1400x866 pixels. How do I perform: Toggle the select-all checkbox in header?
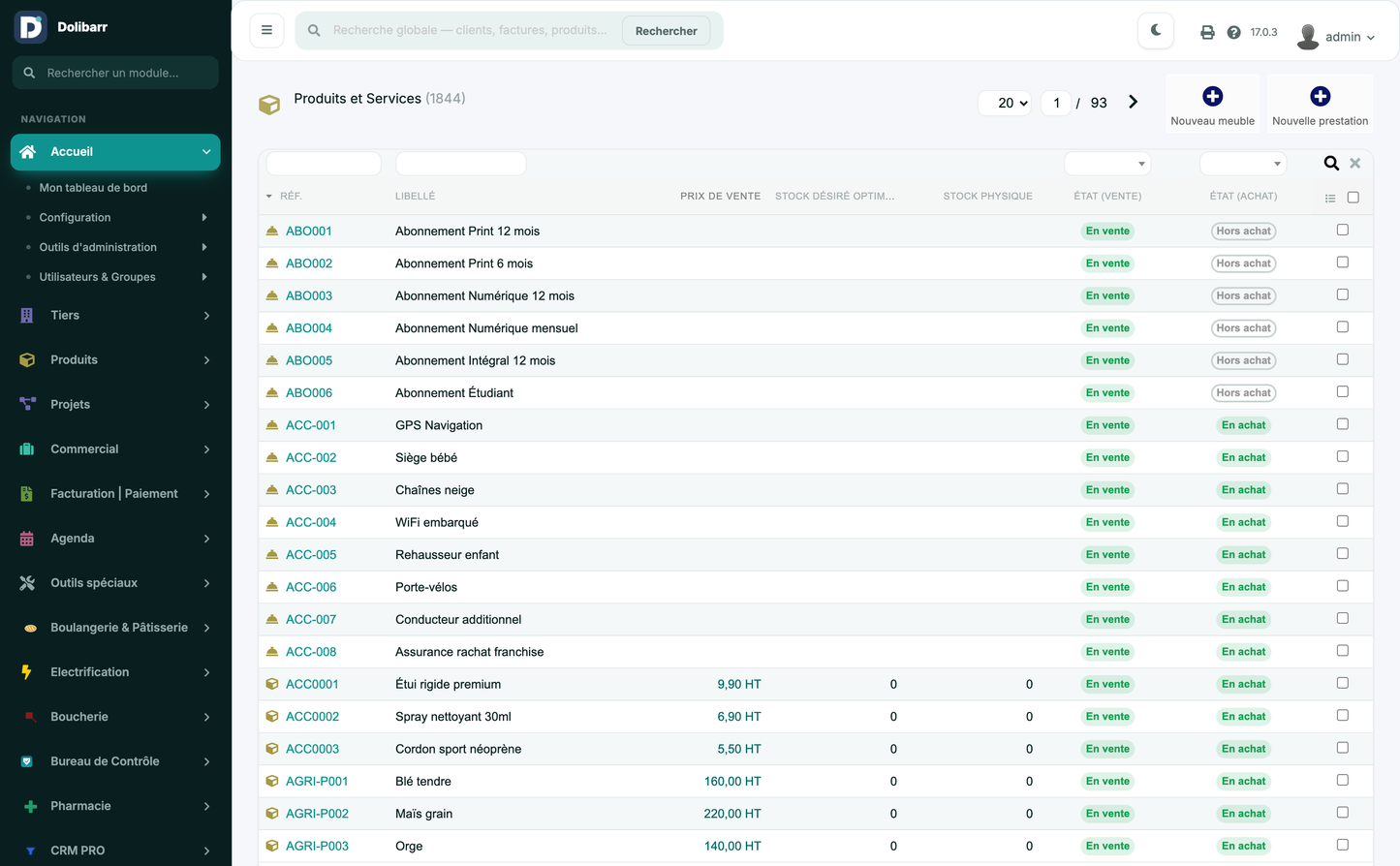(x=1353, y=197)
